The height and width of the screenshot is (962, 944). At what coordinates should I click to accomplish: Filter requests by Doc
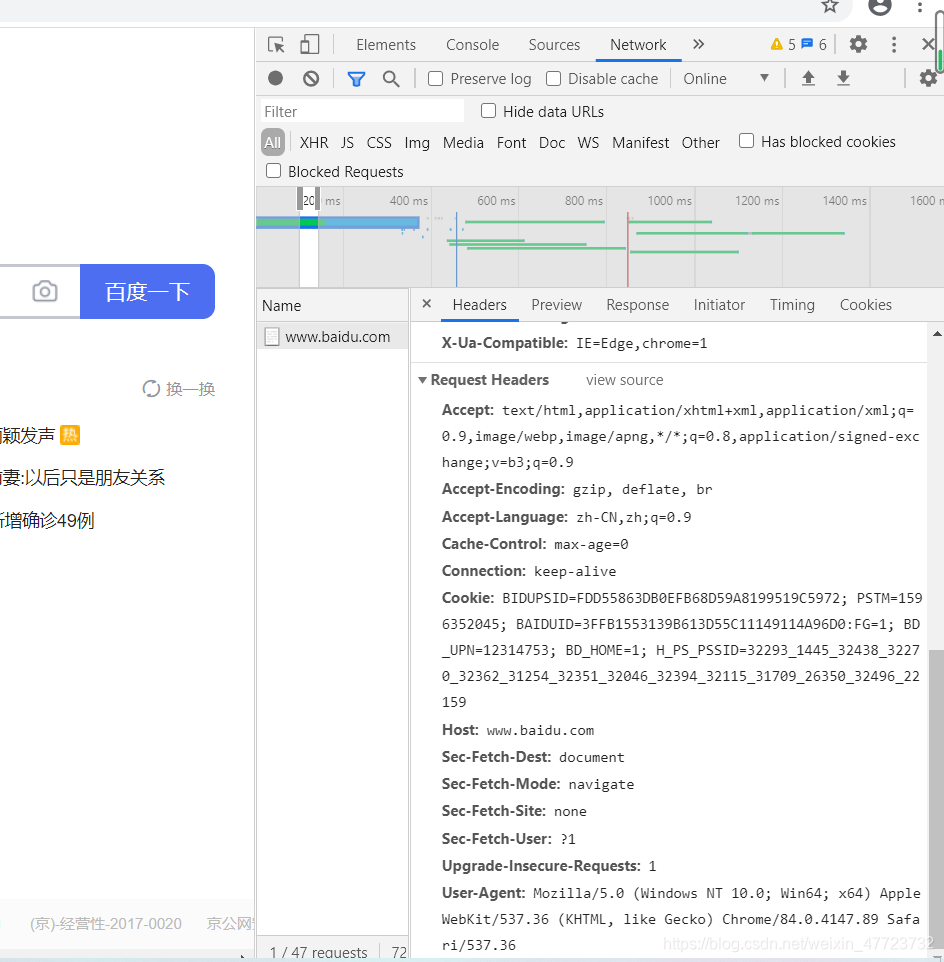tap(552, 142)
